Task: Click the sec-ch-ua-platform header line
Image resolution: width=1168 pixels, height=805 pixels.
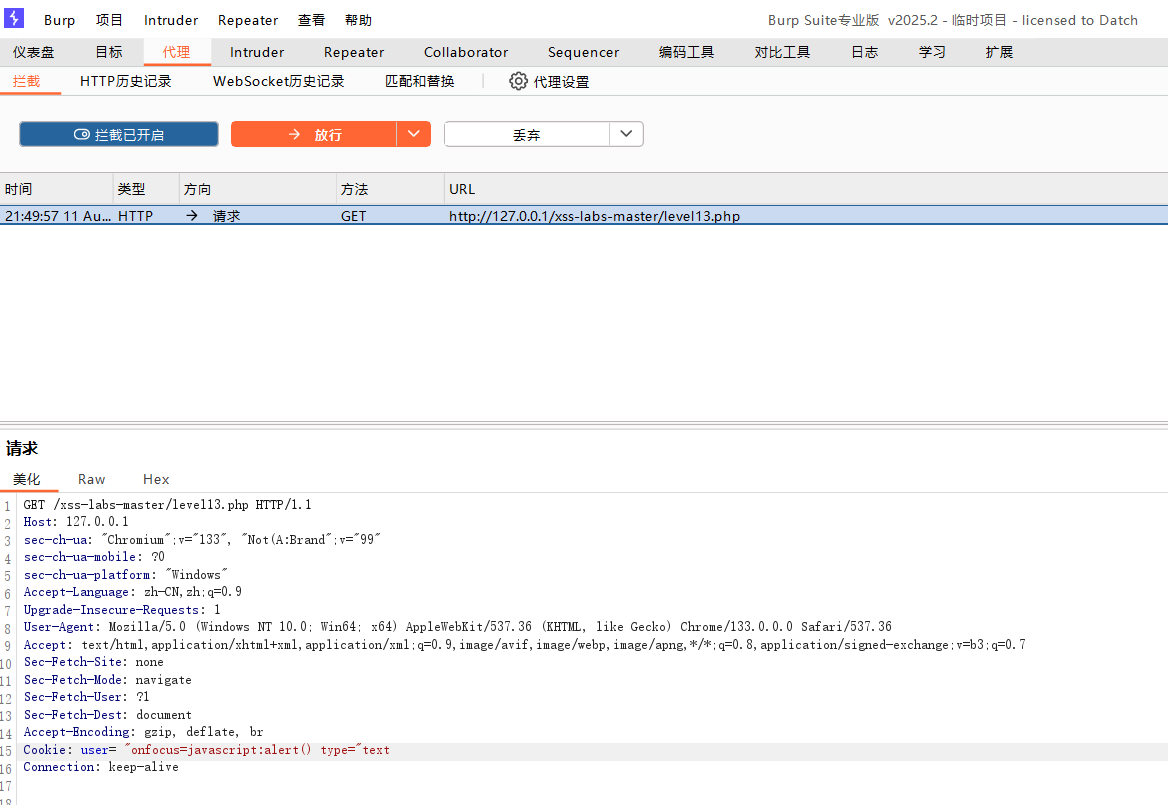Action: [x=125, y=575]
